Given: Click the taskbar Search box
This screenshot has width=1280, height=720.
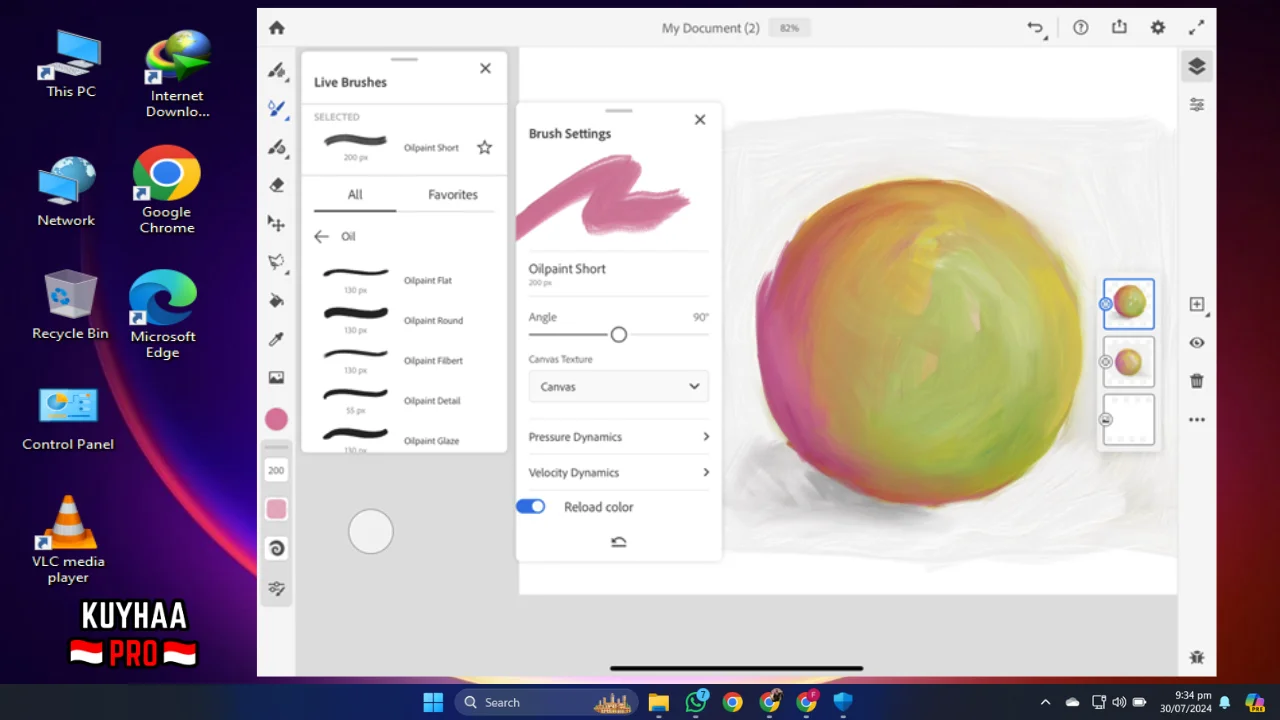Looking at the screenshot, I should click(x=547, y=702).
